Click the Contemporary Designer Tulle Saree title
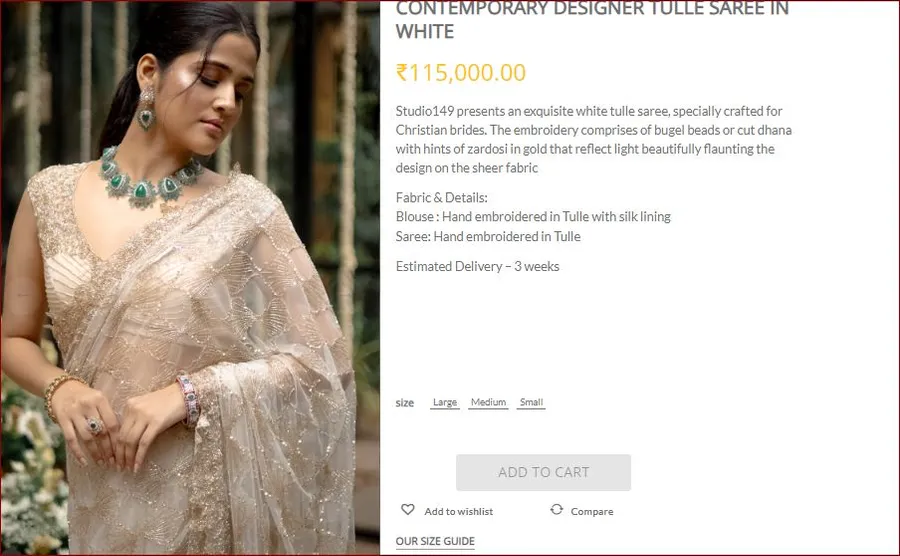 click(592, 21)
